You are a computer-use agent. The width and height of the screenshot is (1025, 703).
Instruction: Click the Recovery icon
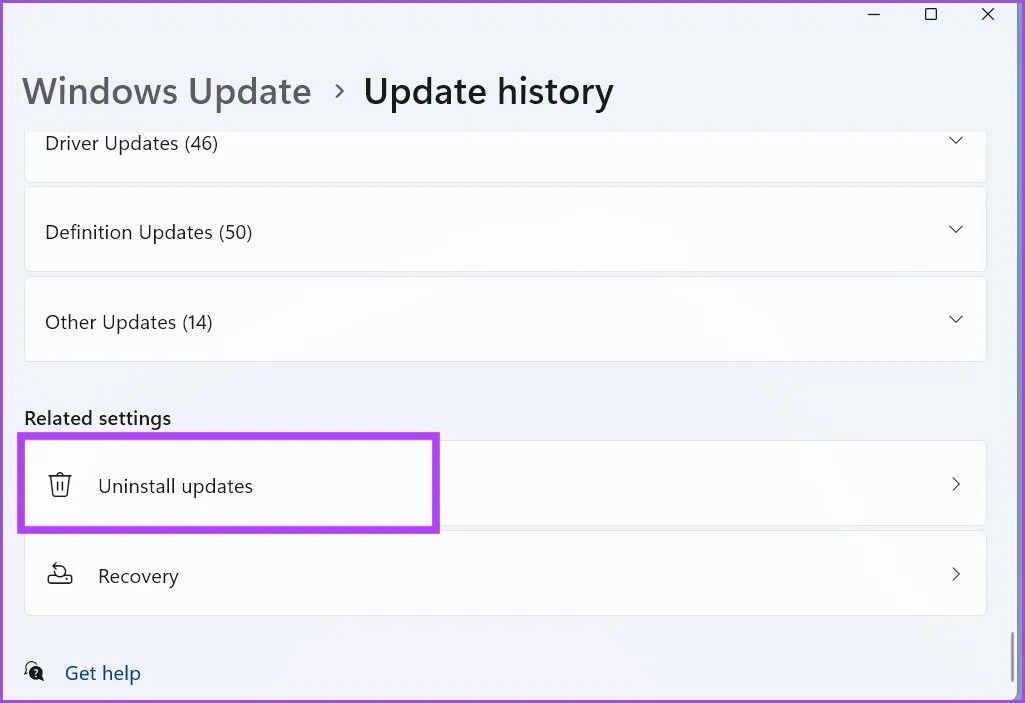click(60, 575)
